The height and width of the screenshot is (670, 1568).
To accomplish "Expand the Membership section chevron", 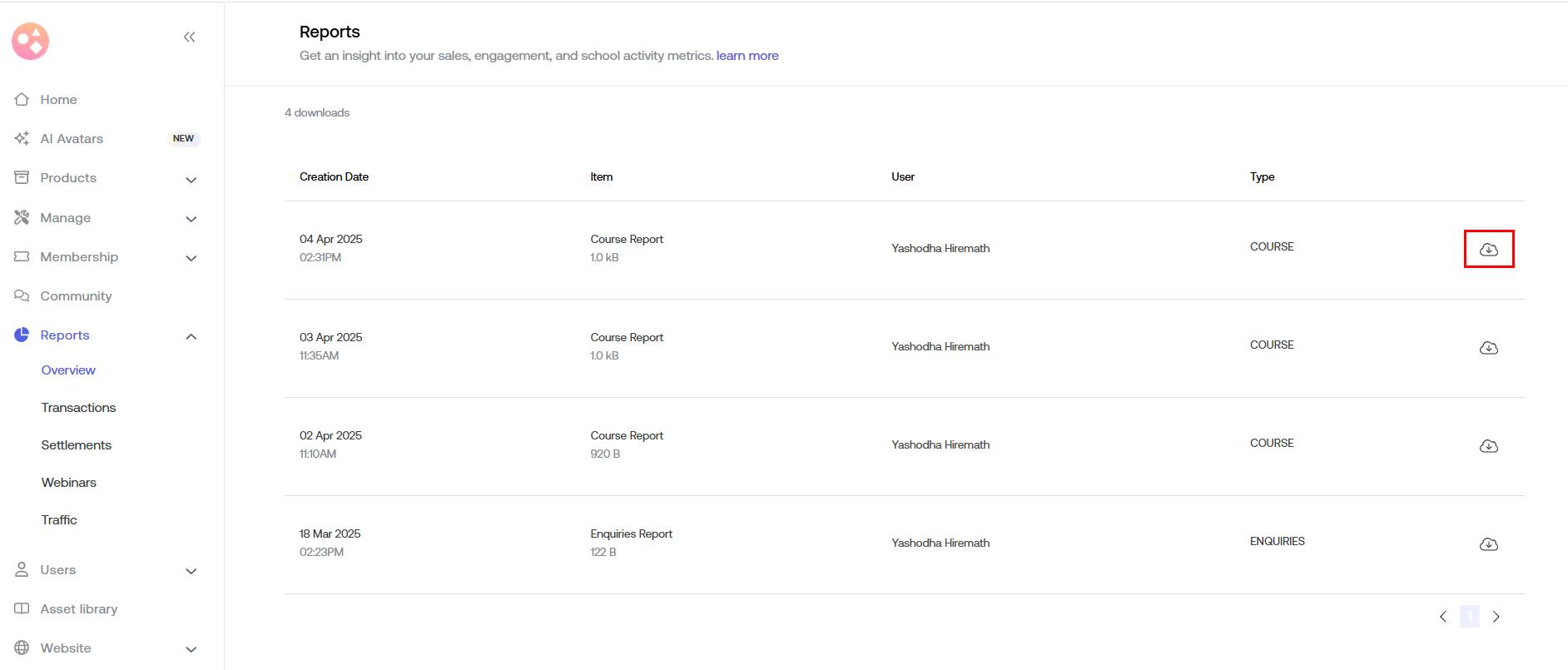I will (191, 258).
